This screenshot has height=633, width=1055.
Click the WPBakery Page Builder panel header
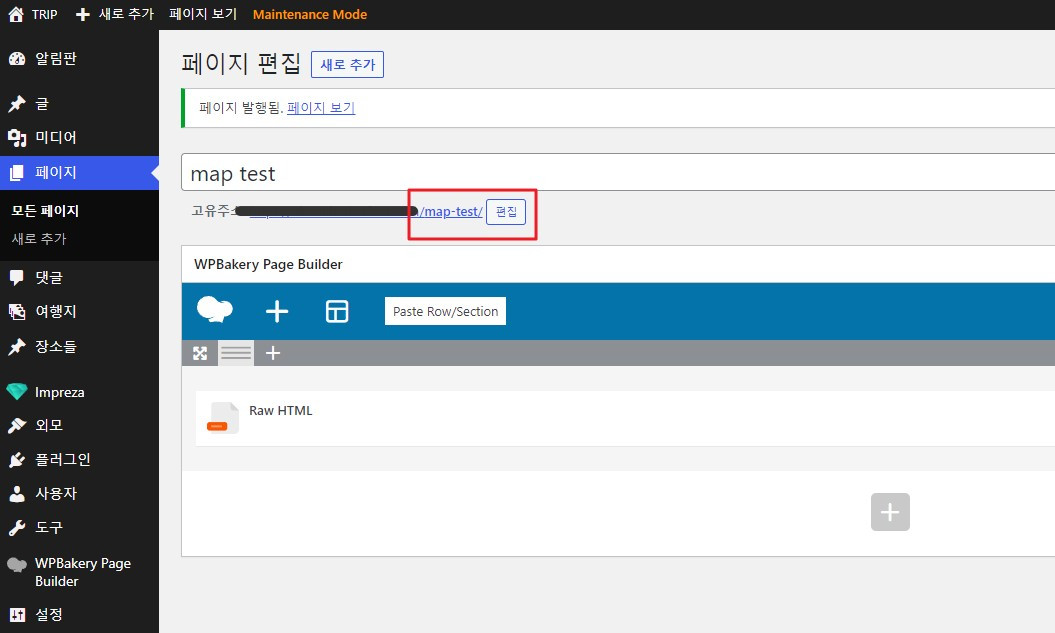tap(618, 264)
